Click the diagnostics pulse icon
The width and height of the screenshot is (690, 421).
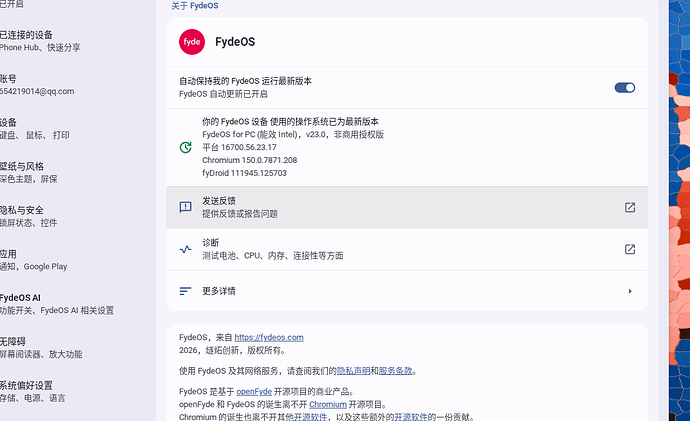tap(186, 249)
